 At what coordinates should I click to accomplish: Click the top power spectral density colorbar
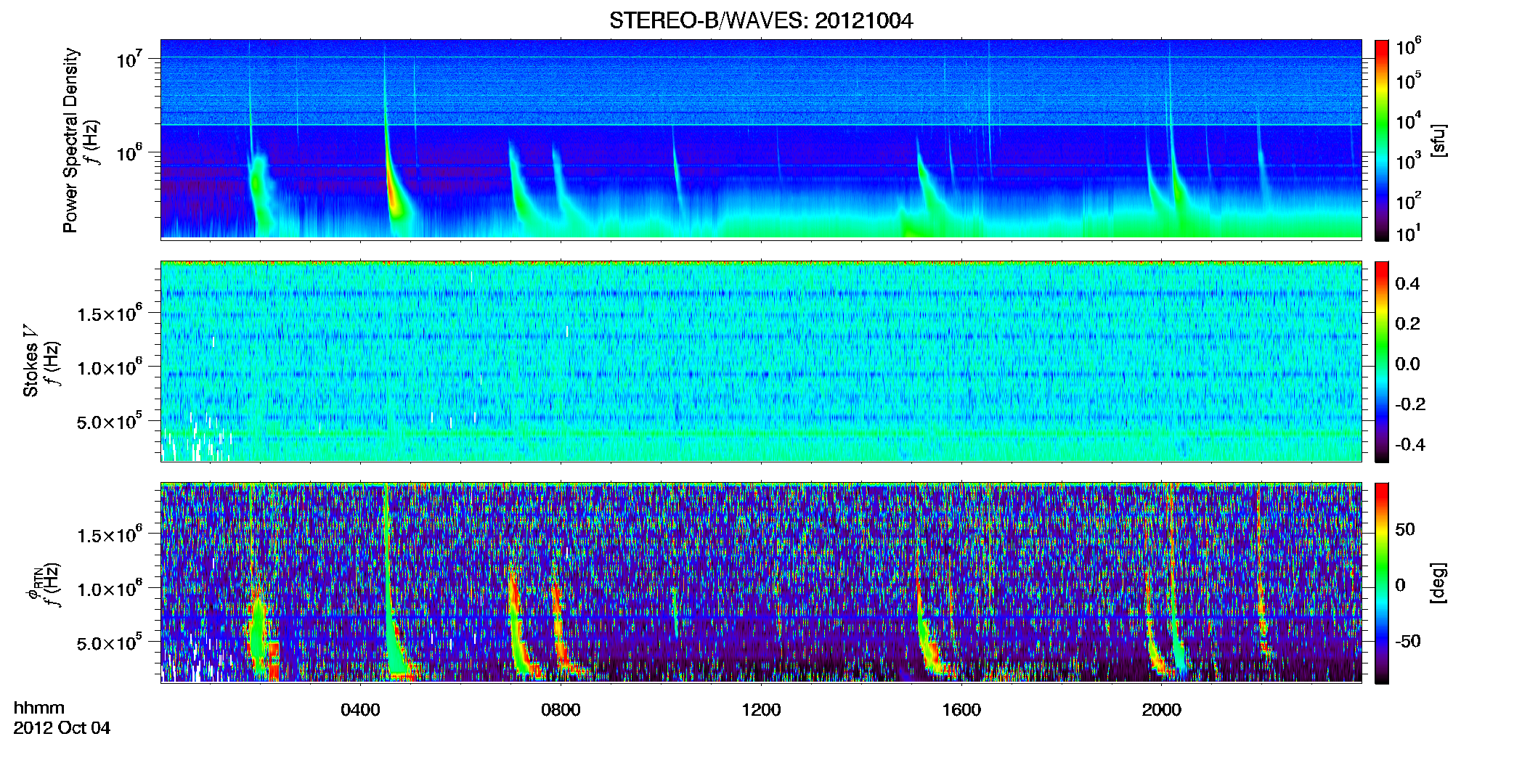pos(1382,140)
